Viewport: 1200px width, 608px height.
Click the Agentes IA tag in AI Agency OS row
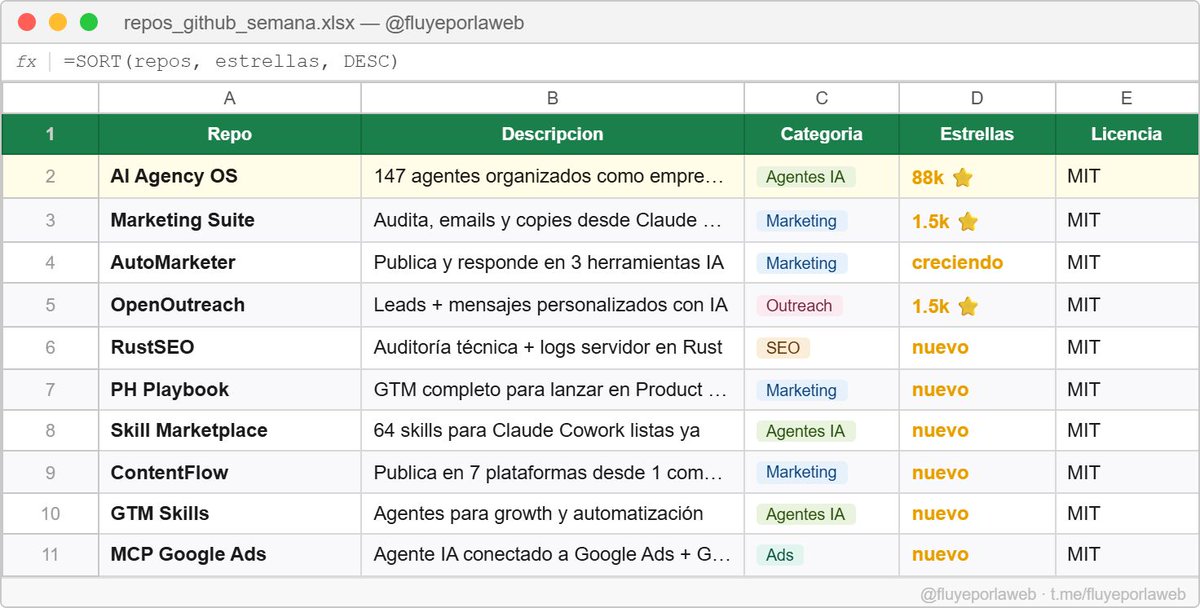point(806,178)
